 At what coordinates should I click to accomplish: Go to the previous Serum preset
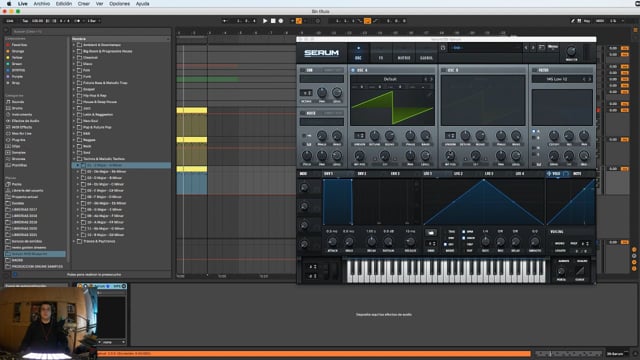pyautogui.click(x=526, y=48)
